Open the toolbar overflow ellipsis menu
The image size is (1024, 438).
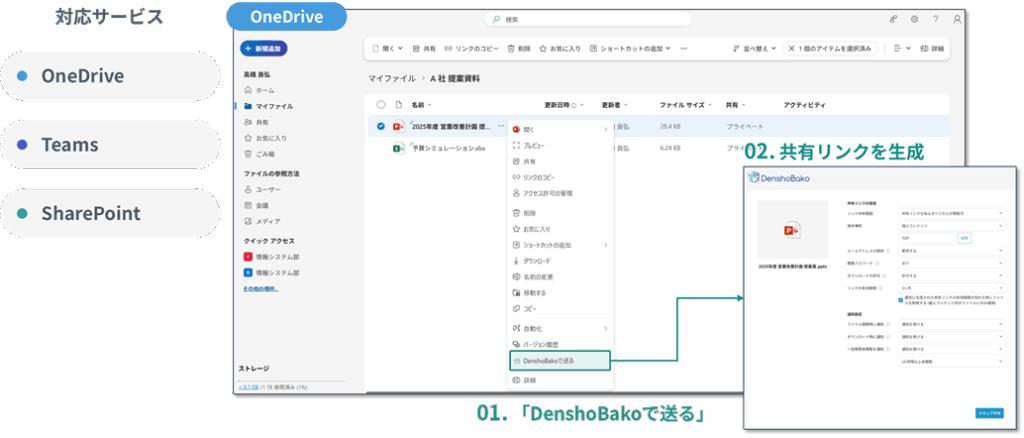tap(684, 48)
